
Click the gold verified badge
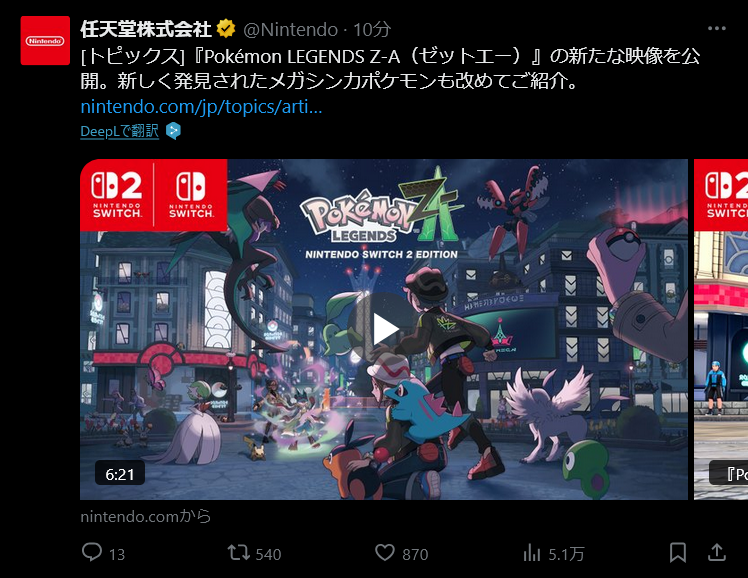tap(226, 29)
